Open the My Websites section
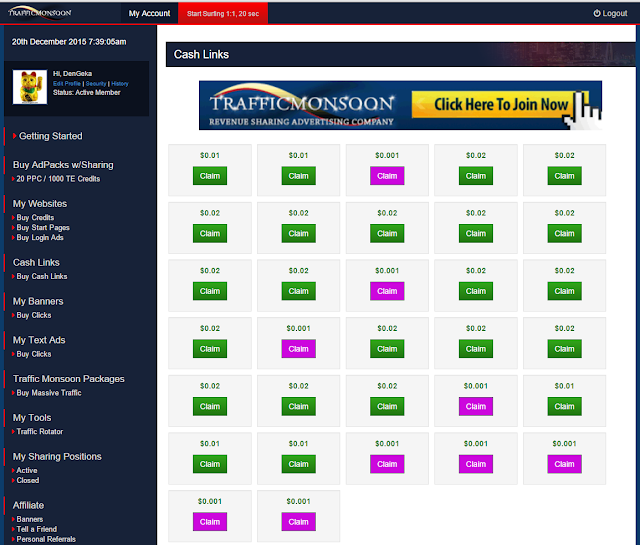Image resolution: width=640 pixels, height=545 pixels. [x=40, y=203]
